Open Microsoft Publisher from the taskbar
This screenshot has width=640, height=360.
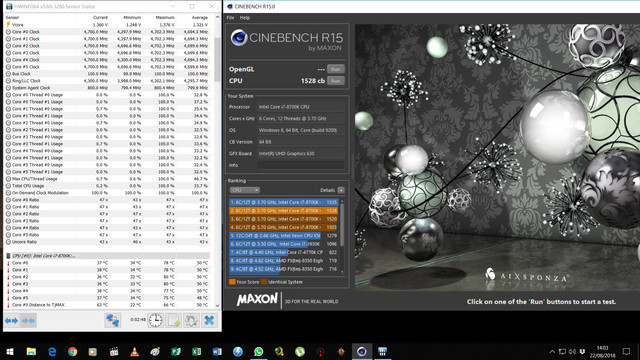coord(176,351)
